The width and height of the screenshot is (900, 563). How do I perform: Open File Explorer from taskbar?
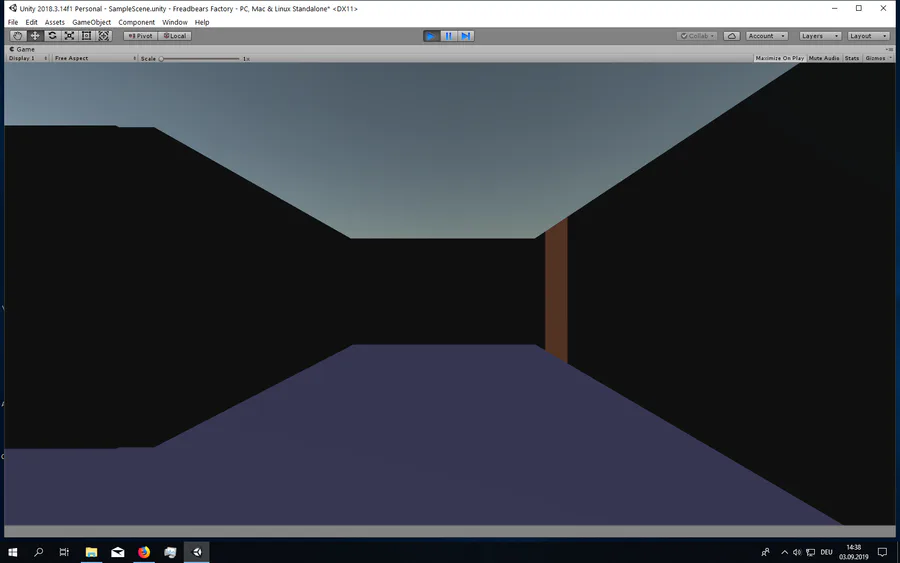[x=91, y=552]
